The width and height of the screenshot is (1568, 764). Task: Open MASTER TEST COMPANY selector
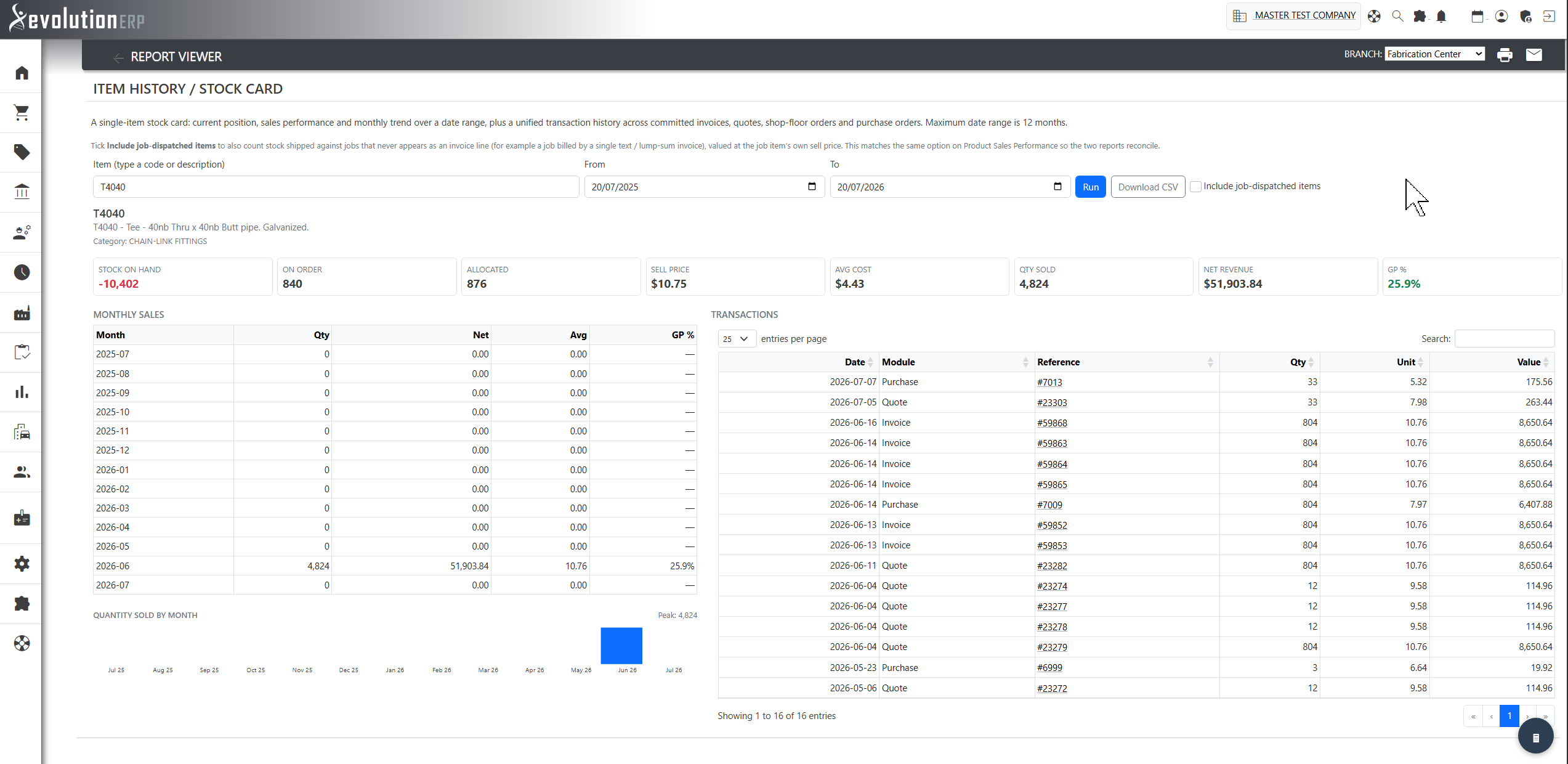click(1293, 15)
